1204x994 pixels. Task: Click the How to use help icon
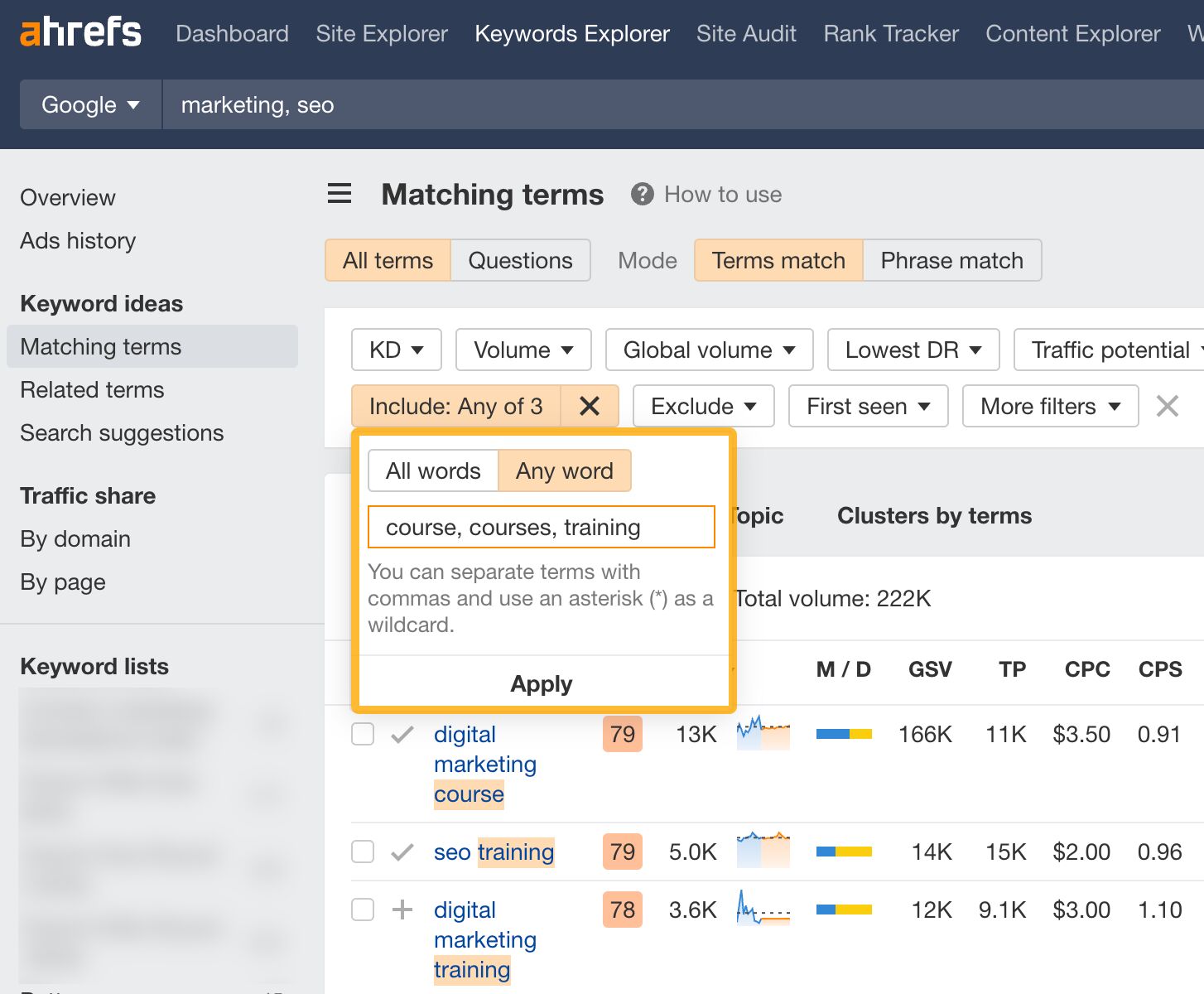[643, 194]
